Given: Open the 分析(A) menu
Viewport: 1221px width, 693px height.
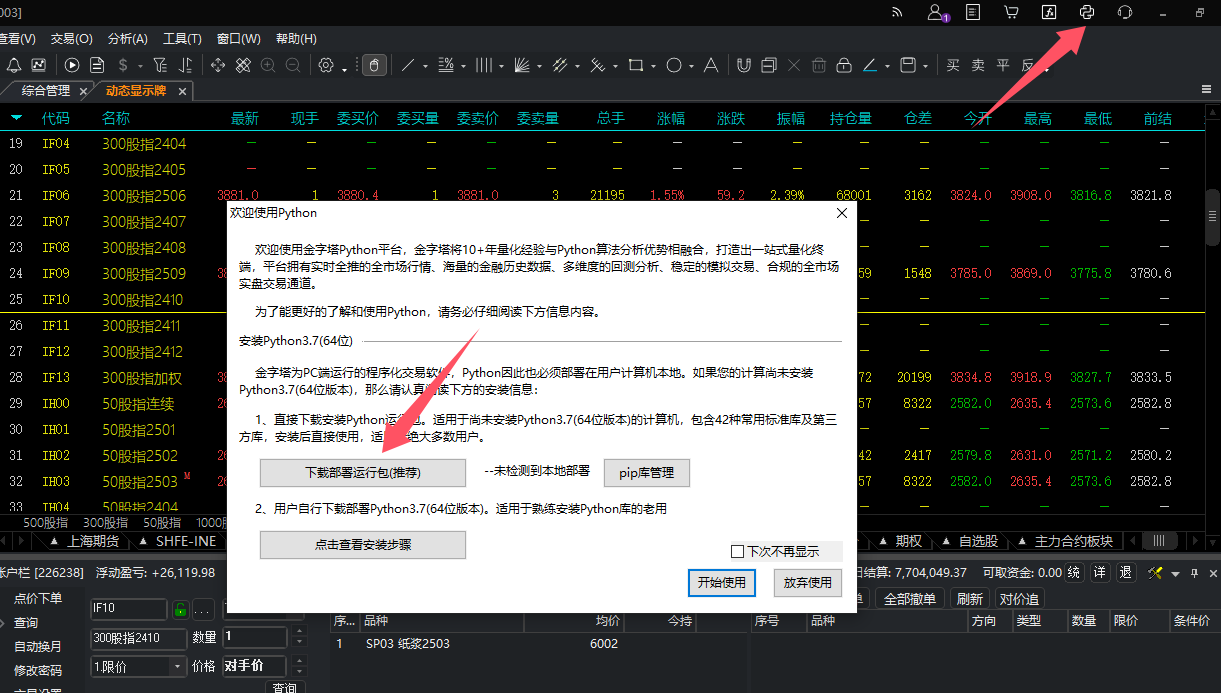Looking at the screenshot, I should [127, 38].
